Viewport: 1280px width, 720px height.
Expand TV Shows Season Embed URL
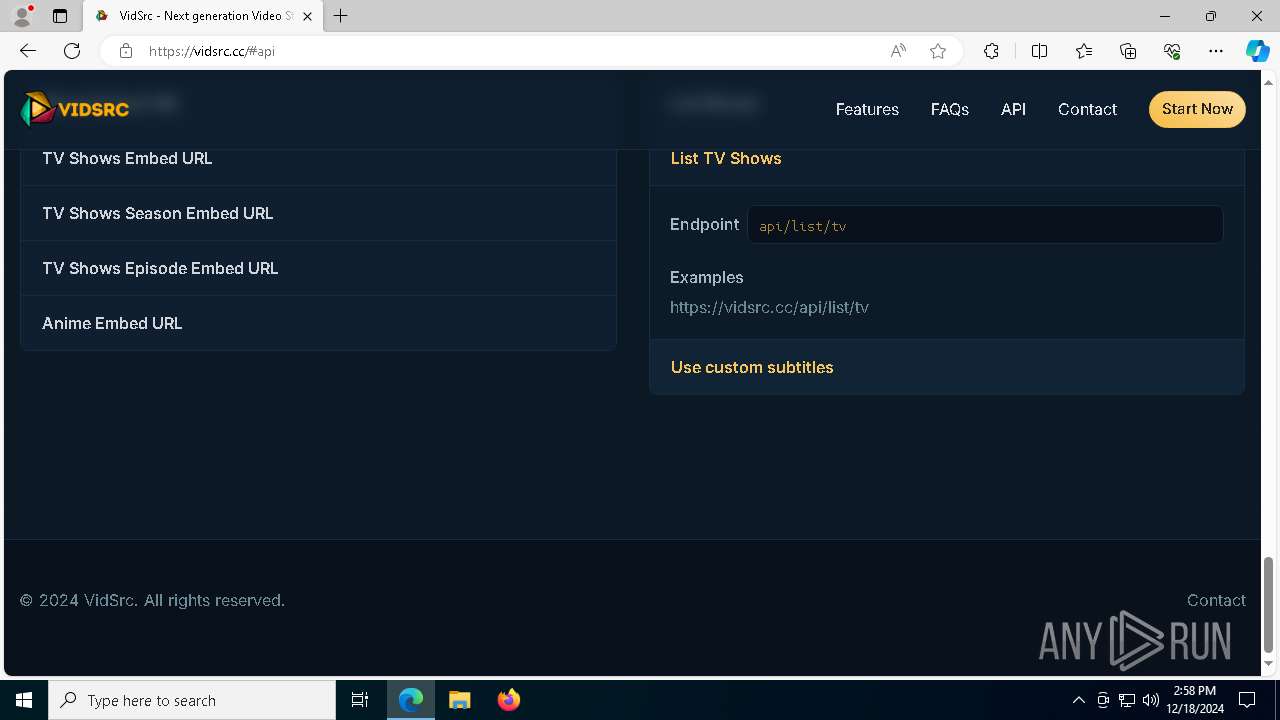[x=318, y=213]
